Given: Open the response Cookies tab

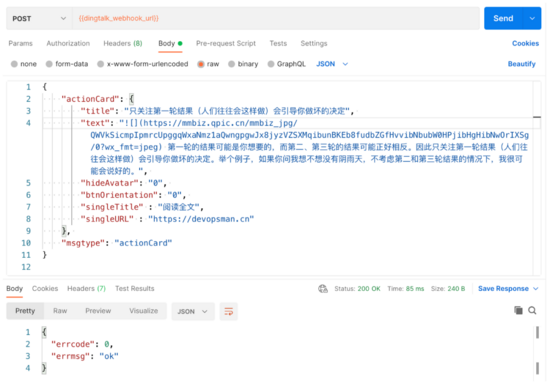Looking at the screenshot, I should click(x=45, y=288).
